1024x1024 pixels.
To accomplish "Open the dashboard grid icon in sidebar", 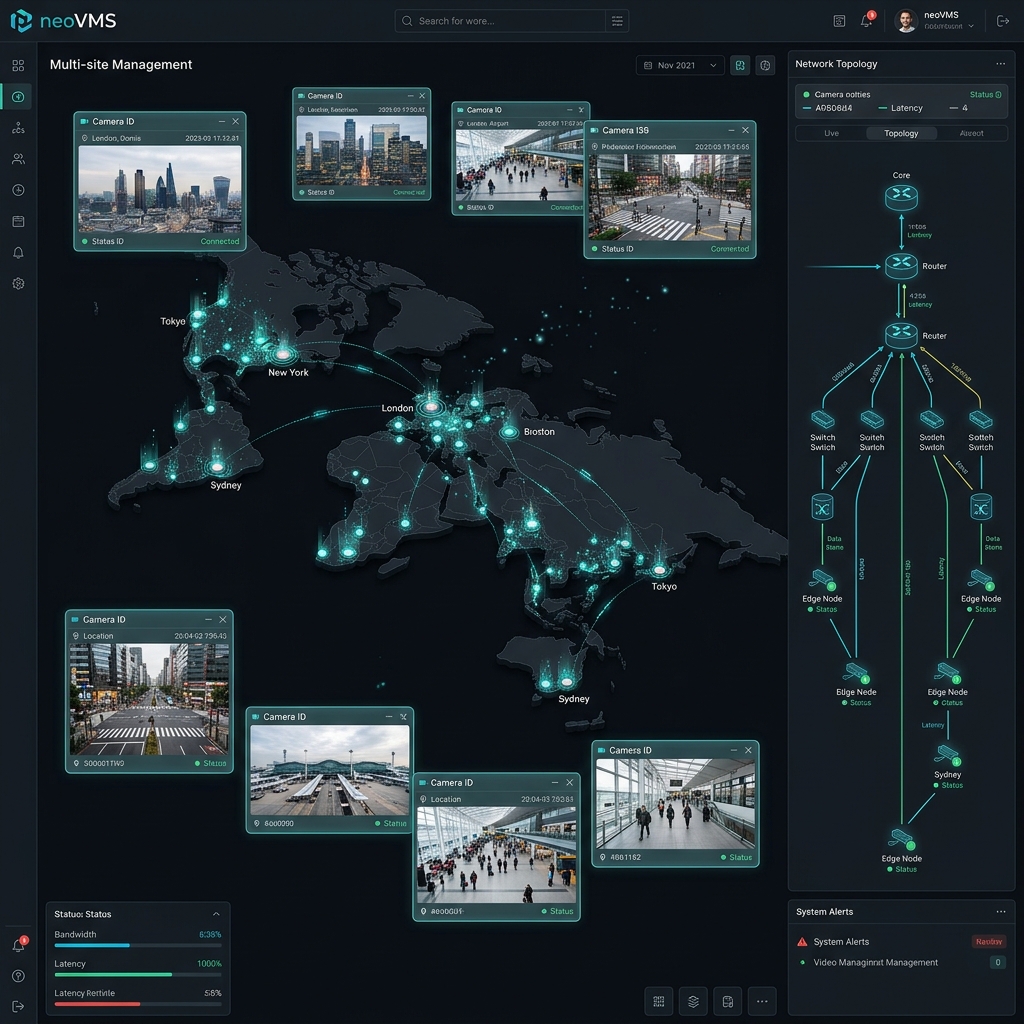I will [18, 65].
